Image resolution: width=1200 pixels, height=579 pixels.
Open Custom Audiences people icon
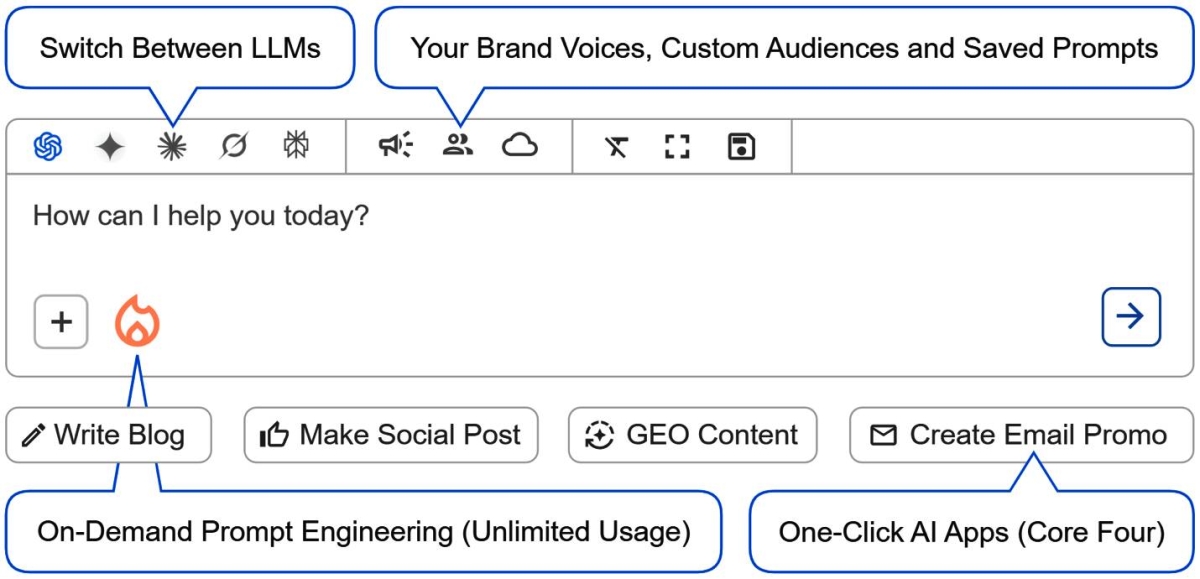(458, 146)
